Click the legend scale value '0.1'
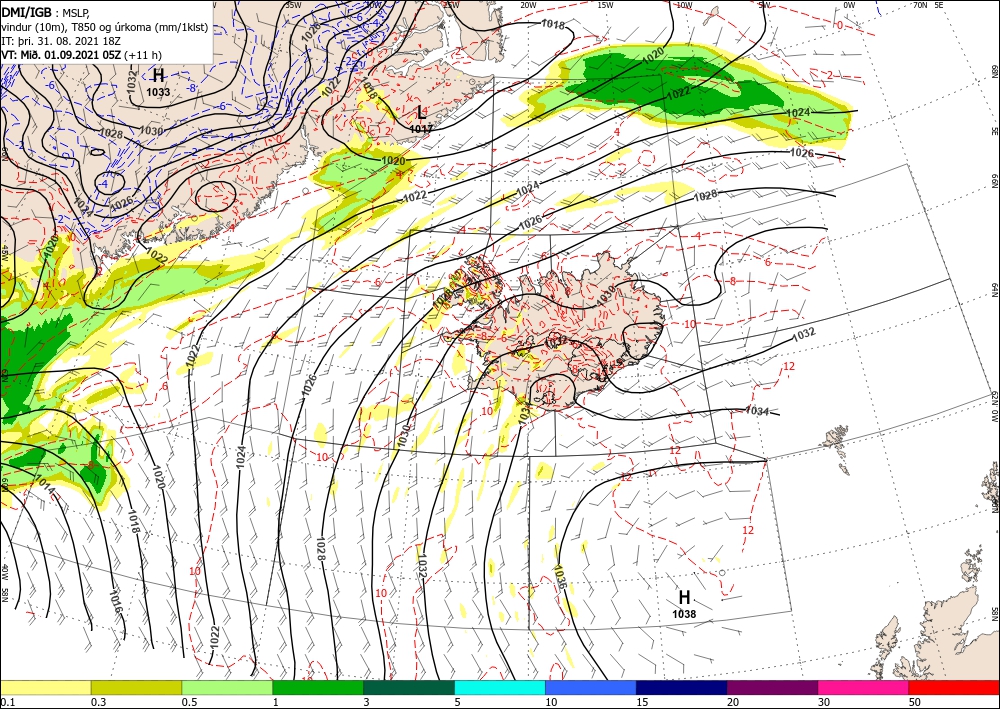This screenshot has width=1000, height=709. pos(6,702)
